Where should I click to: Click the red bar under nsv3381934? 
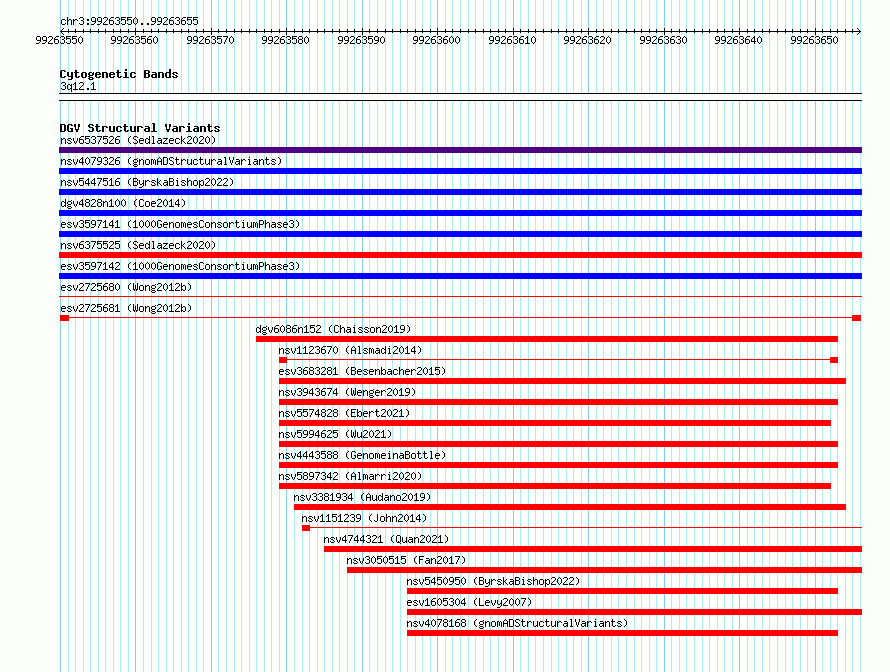click(x=570, y=507)
